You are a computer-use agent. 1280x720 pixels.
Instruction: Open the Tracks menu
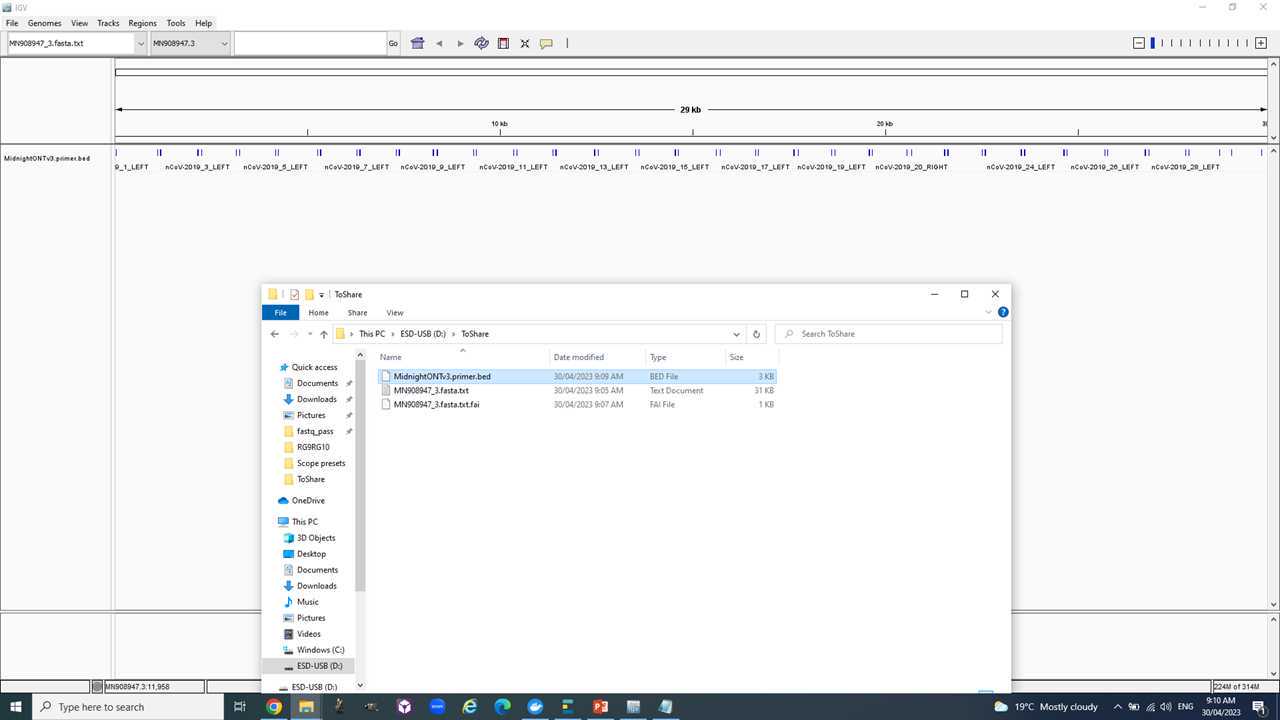pyautogui.click(x=108, y=23)
